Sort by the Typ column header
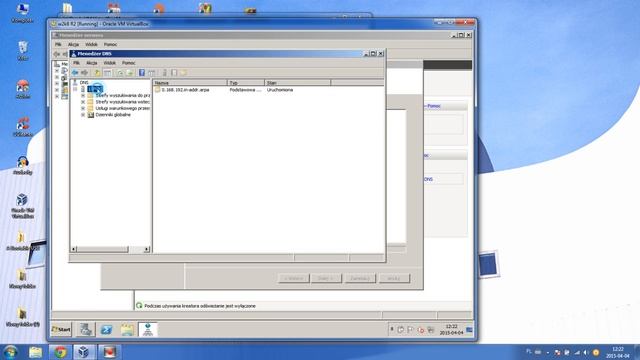Viewport: 640px width, 360px height. point(246,82)
